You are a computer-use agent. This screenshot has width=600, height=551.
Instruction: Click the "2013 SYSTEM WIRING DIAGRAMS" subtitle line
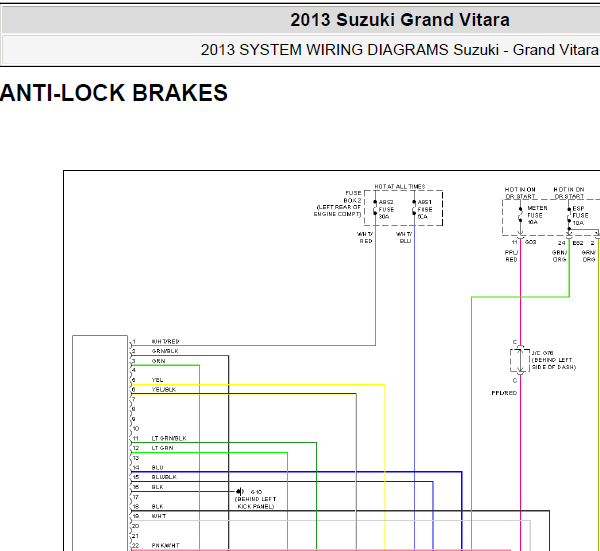pyautogui.click(x=400, y=50)
